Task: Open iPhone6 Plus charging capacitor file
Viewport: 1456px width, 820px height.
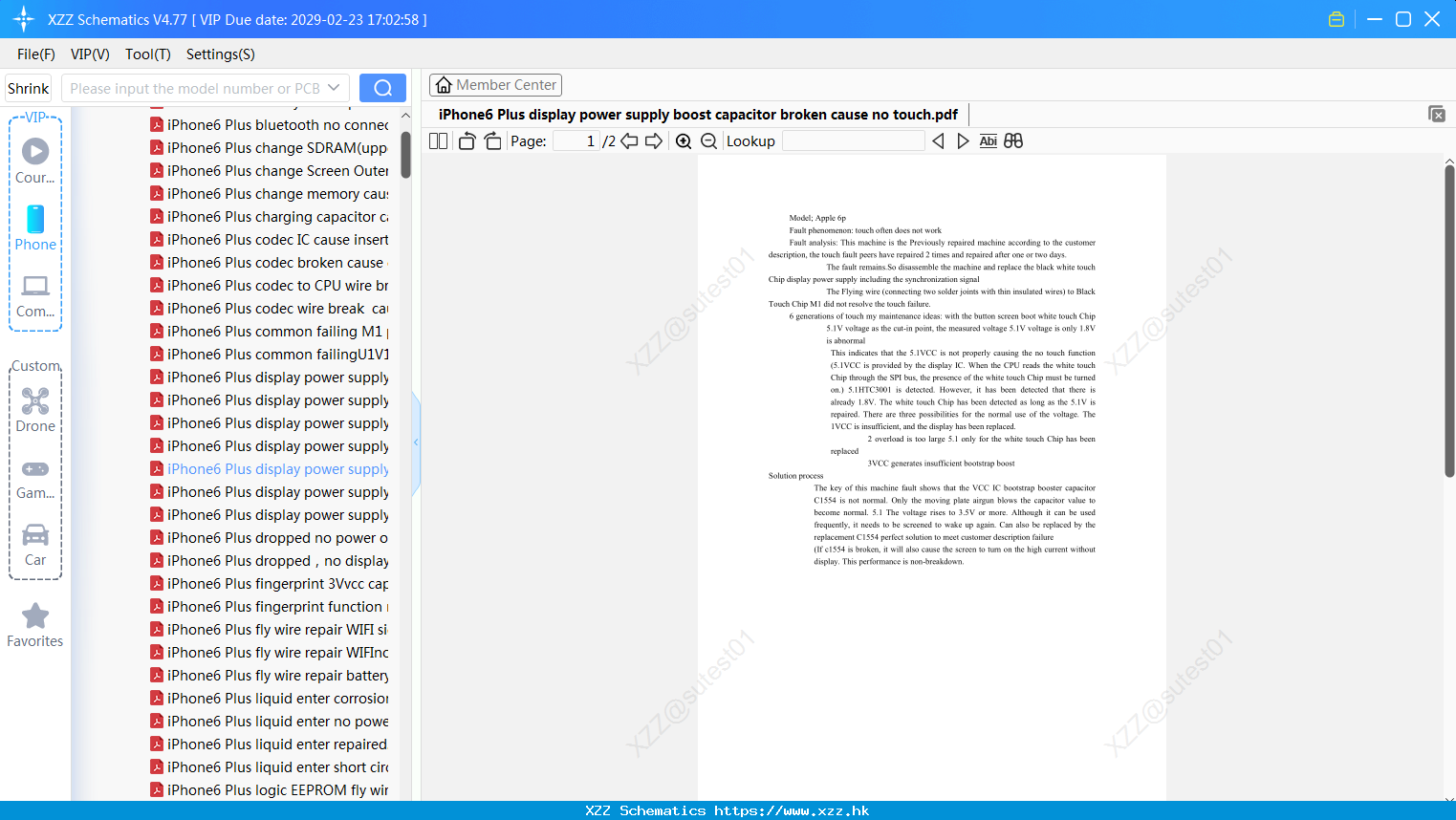Action: point(270,217)
